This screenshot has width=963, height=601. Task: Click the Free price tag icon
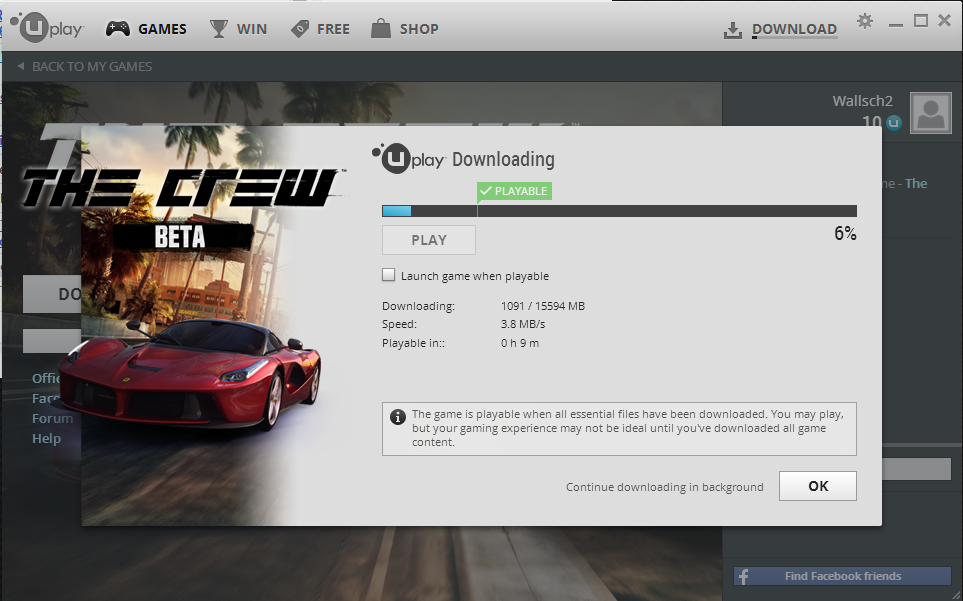299,28
